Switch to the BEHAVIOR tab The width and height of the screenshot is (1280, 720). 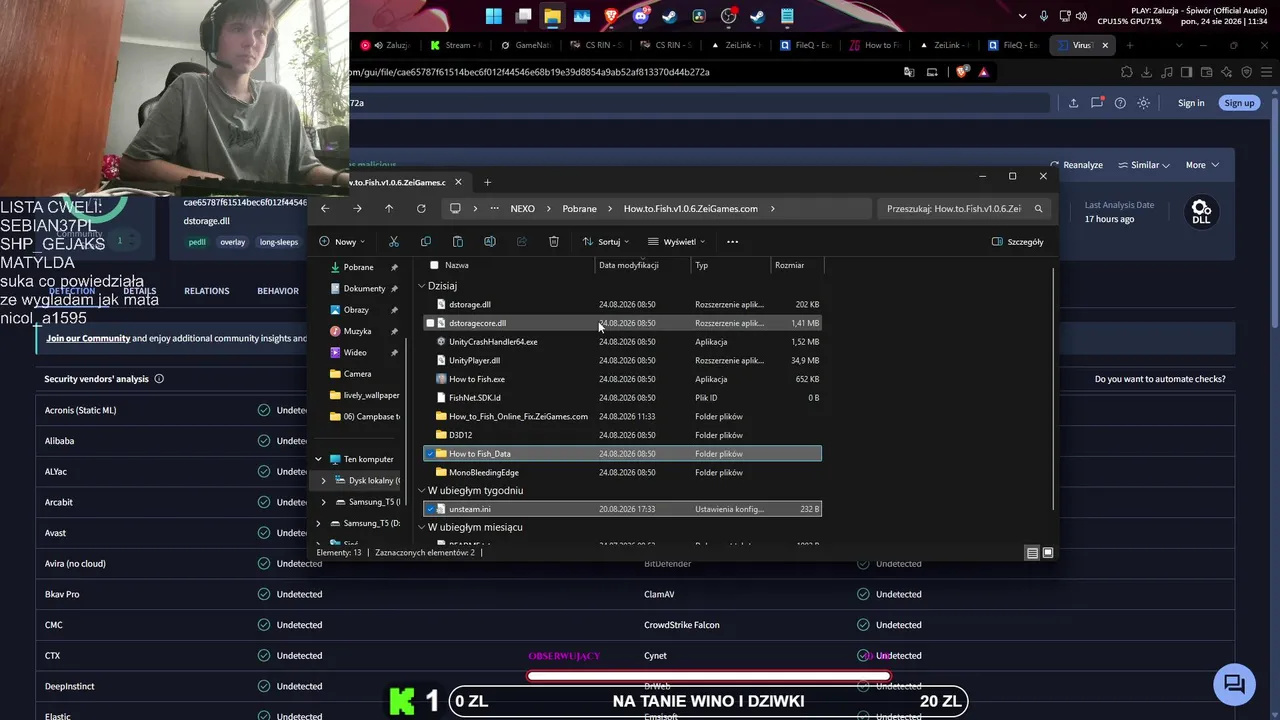tap(278, 291)
